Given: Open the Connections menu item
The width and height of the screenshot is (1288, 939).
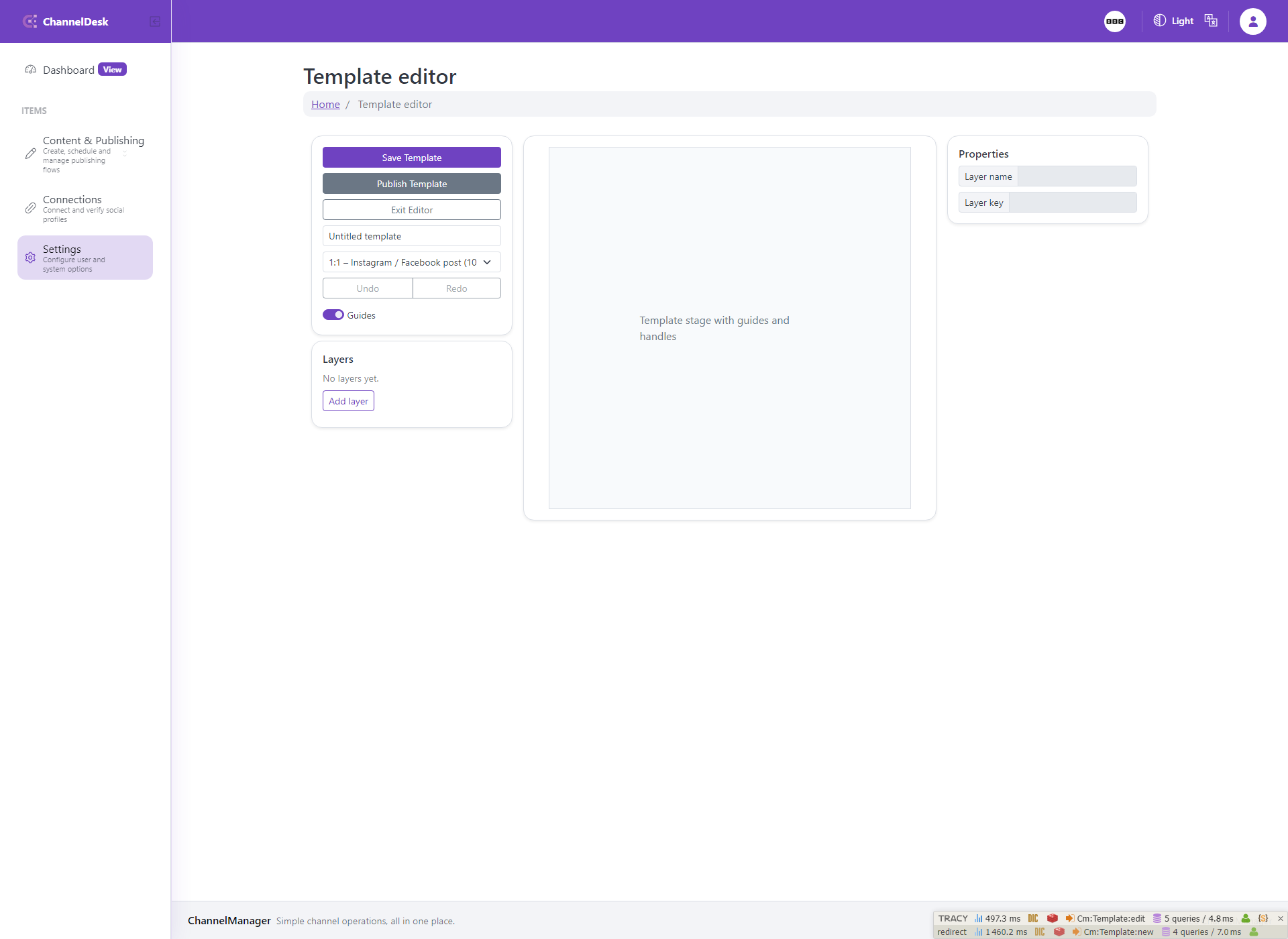Looking at the screenshot, I should (85, 208).
